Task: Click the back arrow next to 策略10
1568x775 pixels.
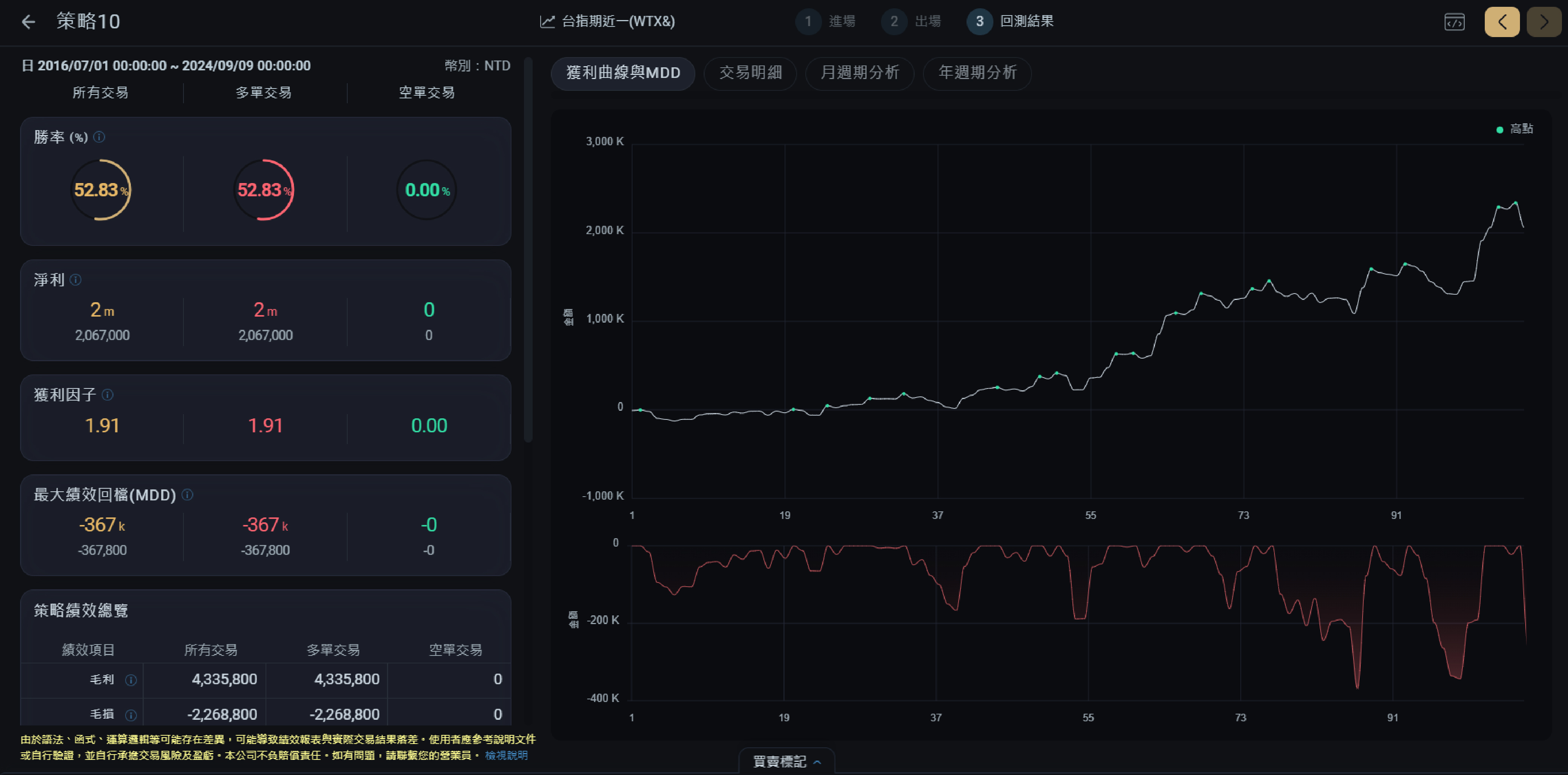Action: click(x=28, y=22)
